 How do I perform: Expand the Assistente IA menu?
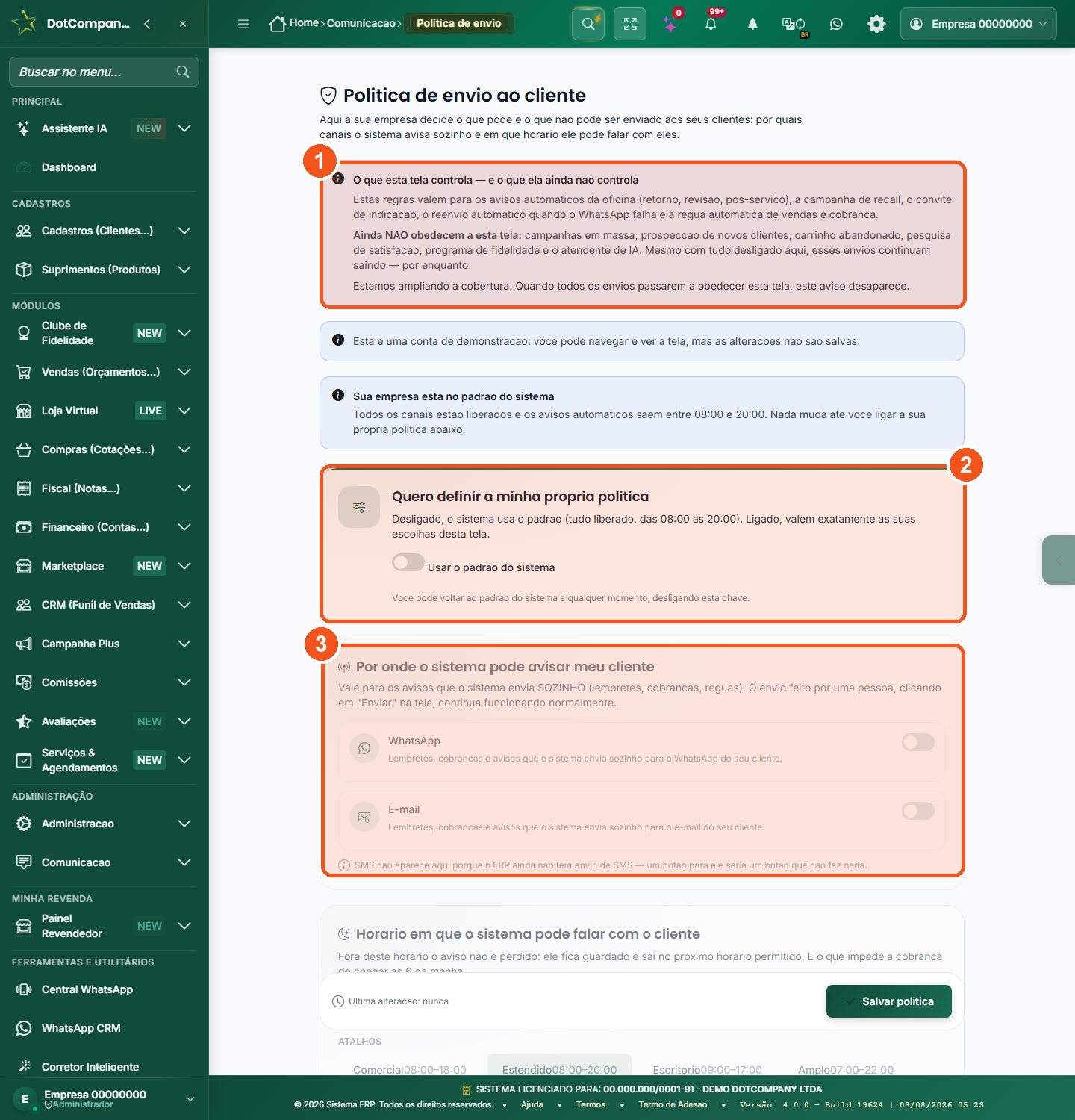pos(184,128)
